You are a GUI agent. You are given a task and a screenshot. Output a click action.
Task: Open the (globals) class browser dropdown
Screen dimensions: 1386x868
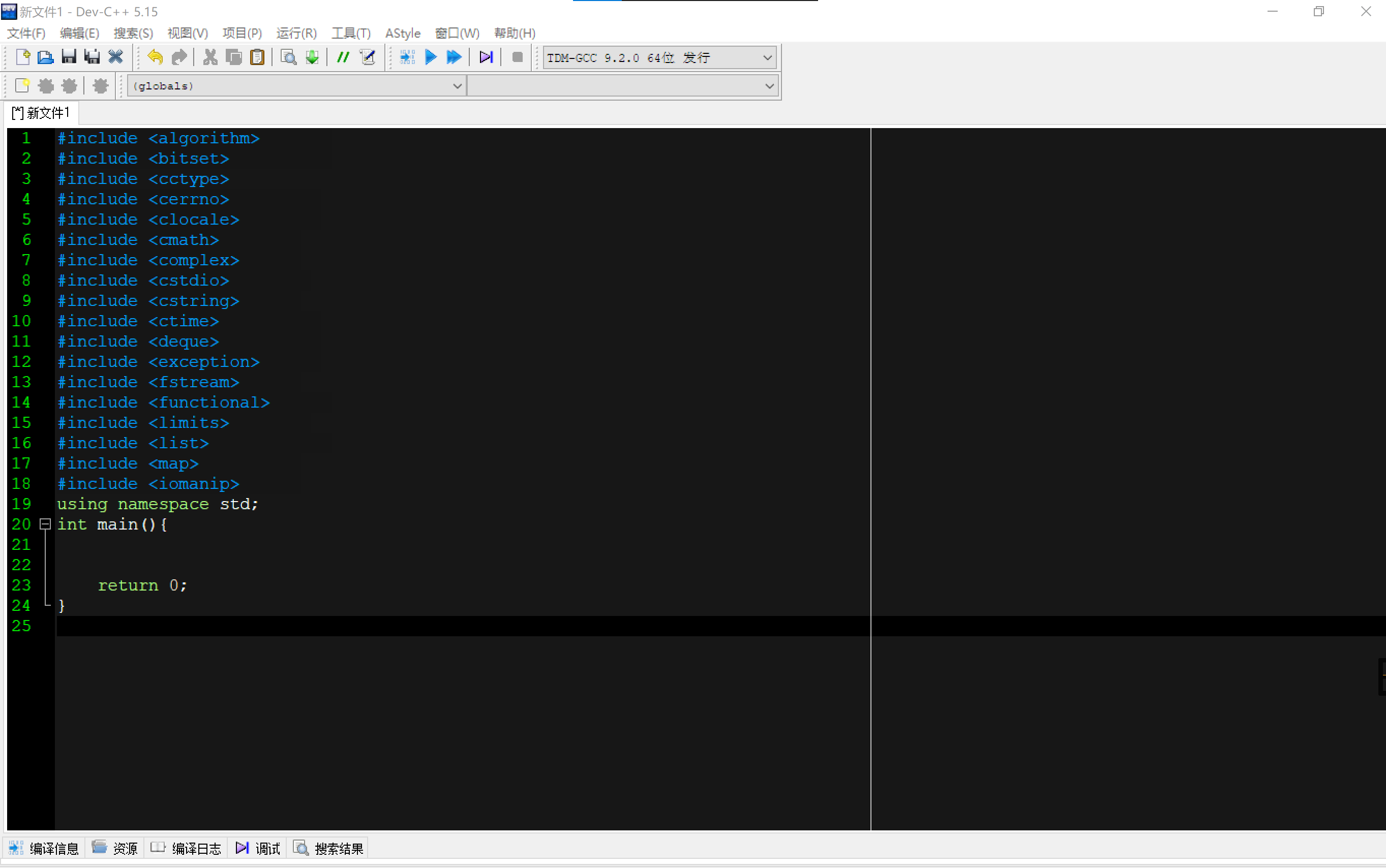(x=457, y=85)
